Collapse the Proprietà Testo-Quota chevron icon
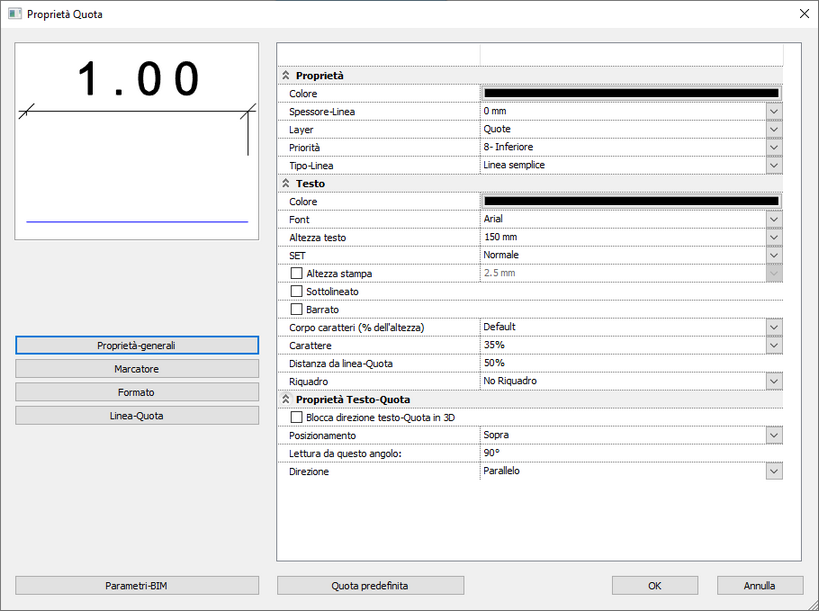819x611 pixels. (286, 399)
